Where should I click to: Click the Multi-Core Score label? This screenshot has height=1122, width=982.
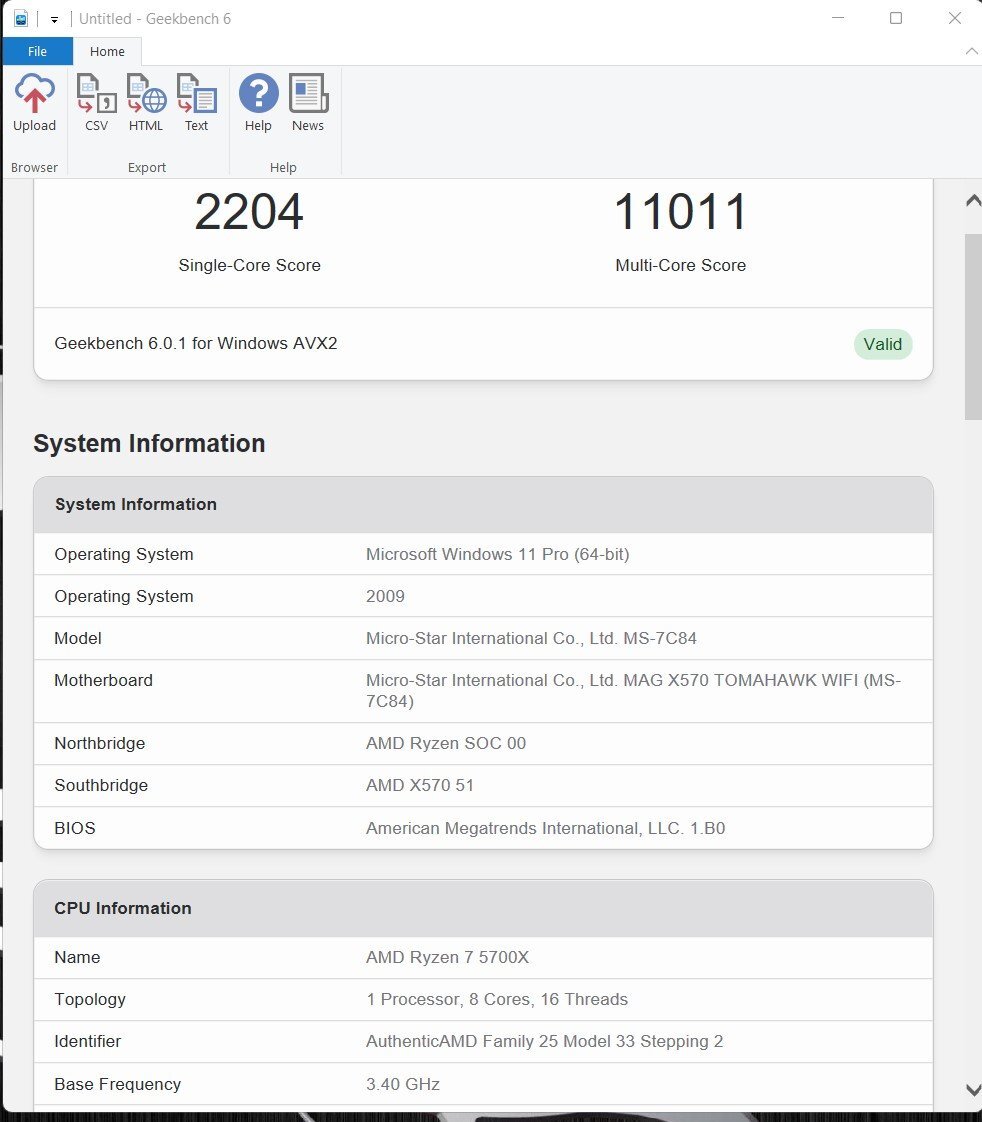pyautogui.click(x=681, y=265)
